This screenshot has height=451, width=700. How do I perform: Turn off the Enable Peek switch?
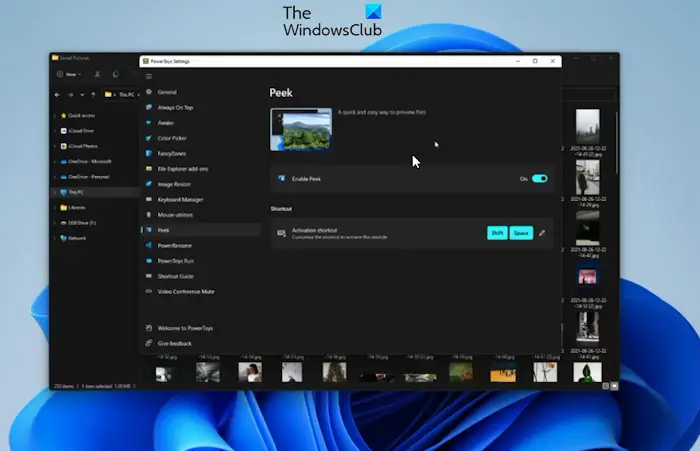click(x=540, y=179)
